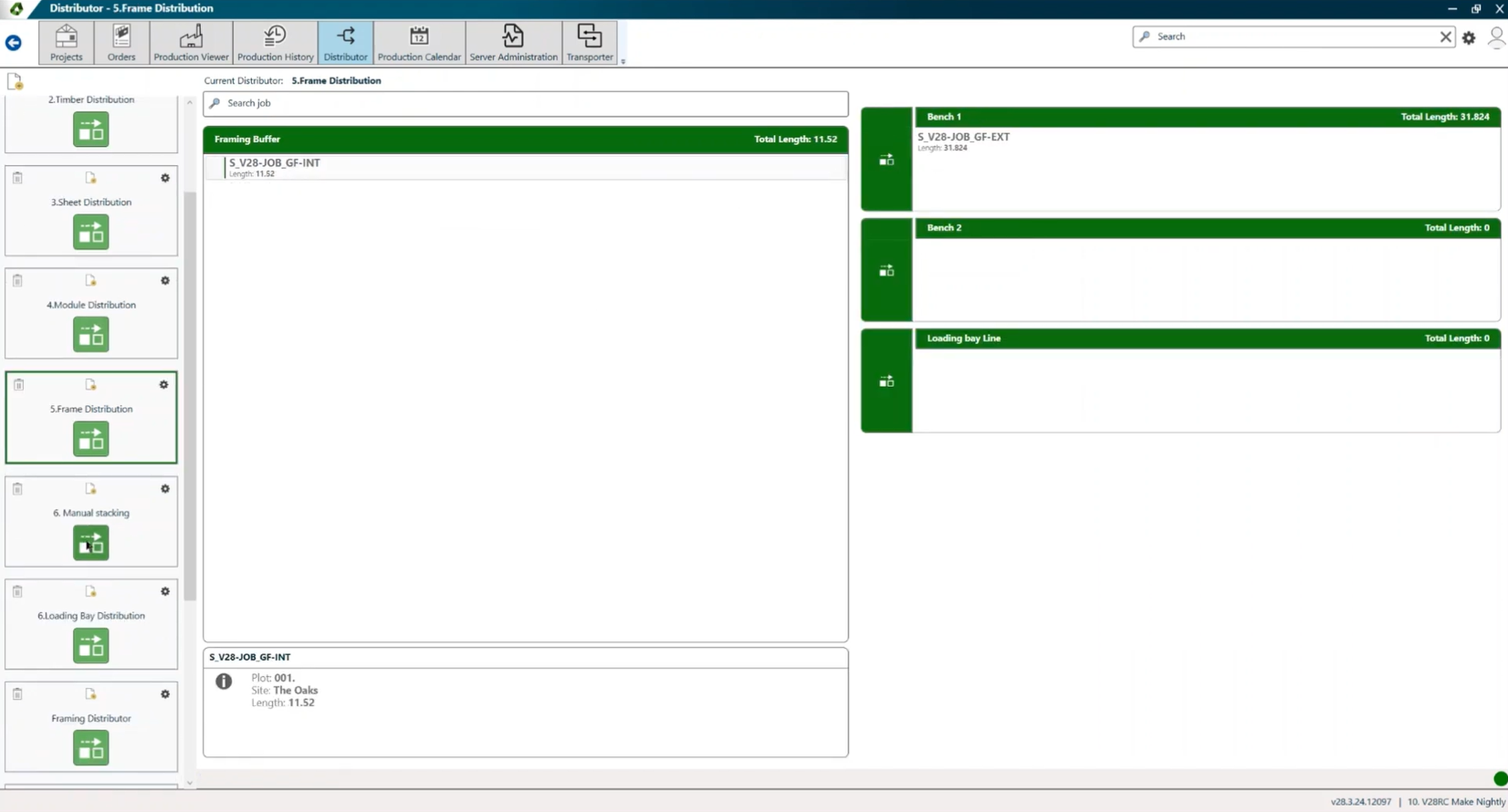Click trash icon on 6. Manual stacking card
1508x812 pixels.
click(x=18, y=489)
